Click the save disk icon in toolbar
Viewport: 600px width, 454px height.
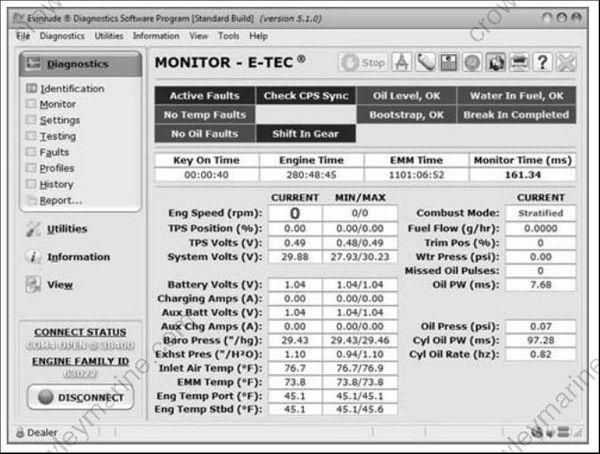(448, 62)
